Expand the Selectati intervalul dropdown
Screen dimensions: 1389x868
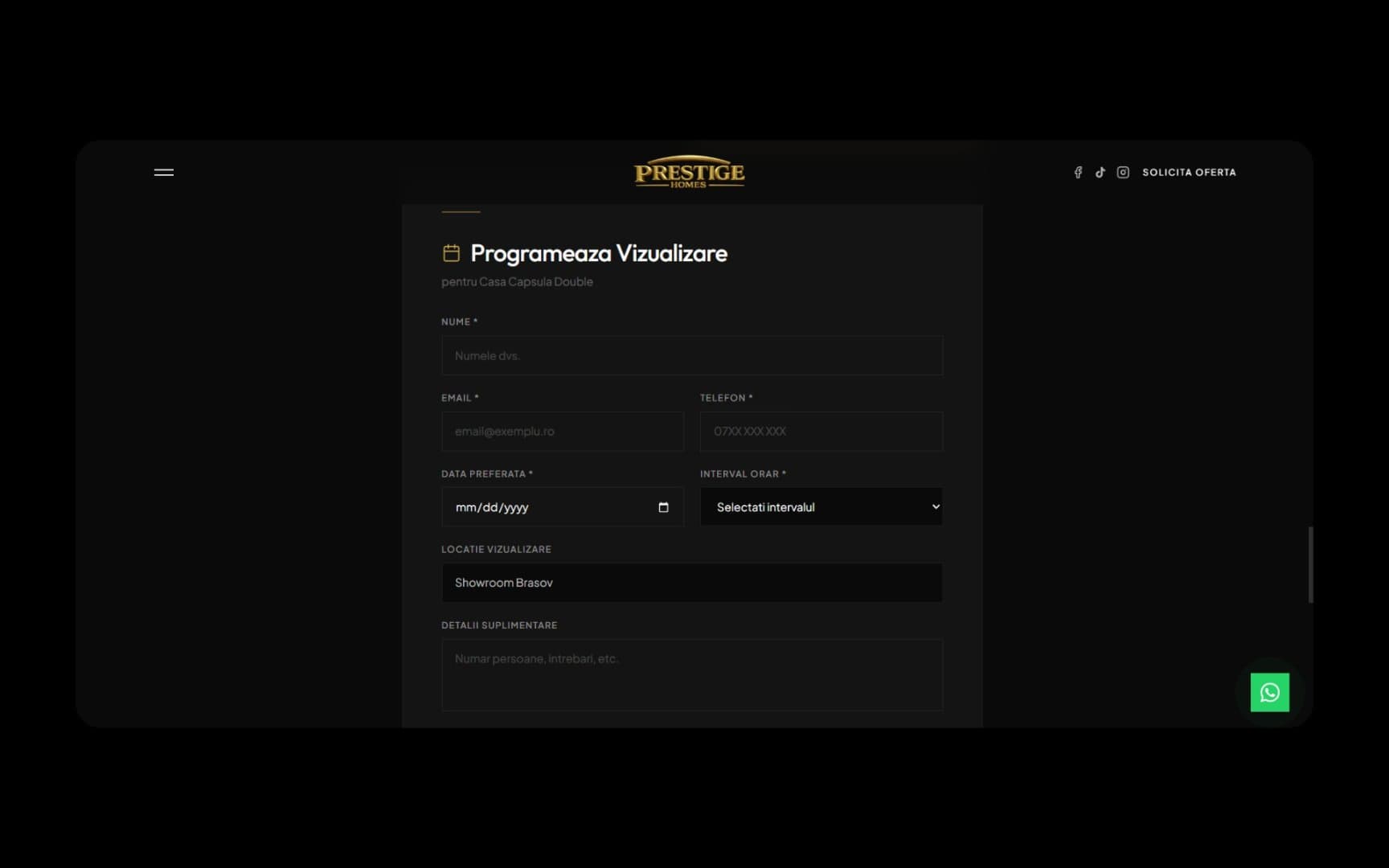[x=822, y=507]
